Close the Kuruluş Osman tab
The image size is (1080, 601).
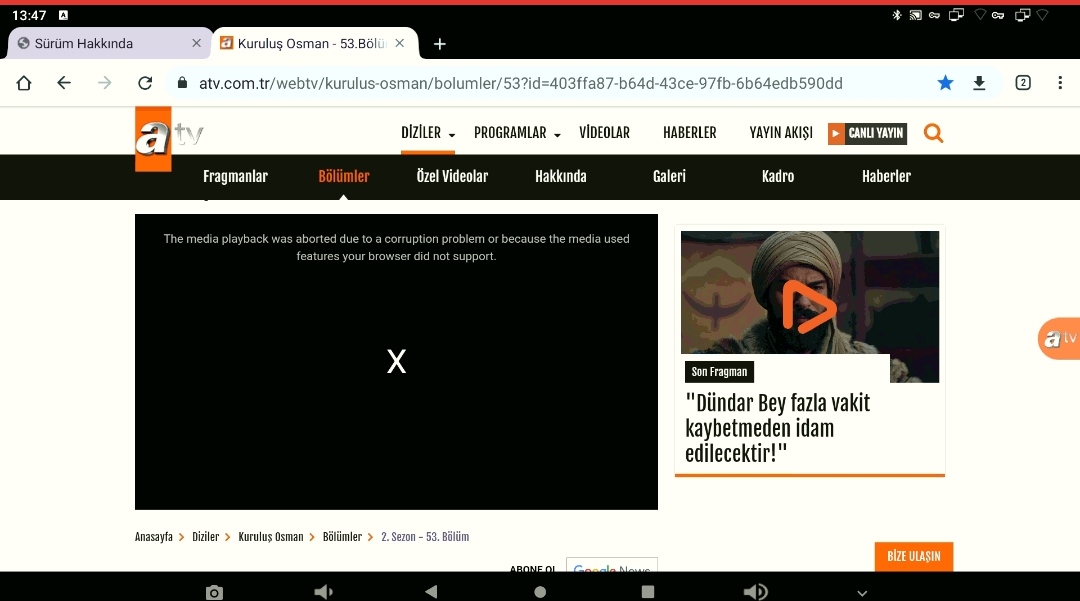click(x=399, y=43)
